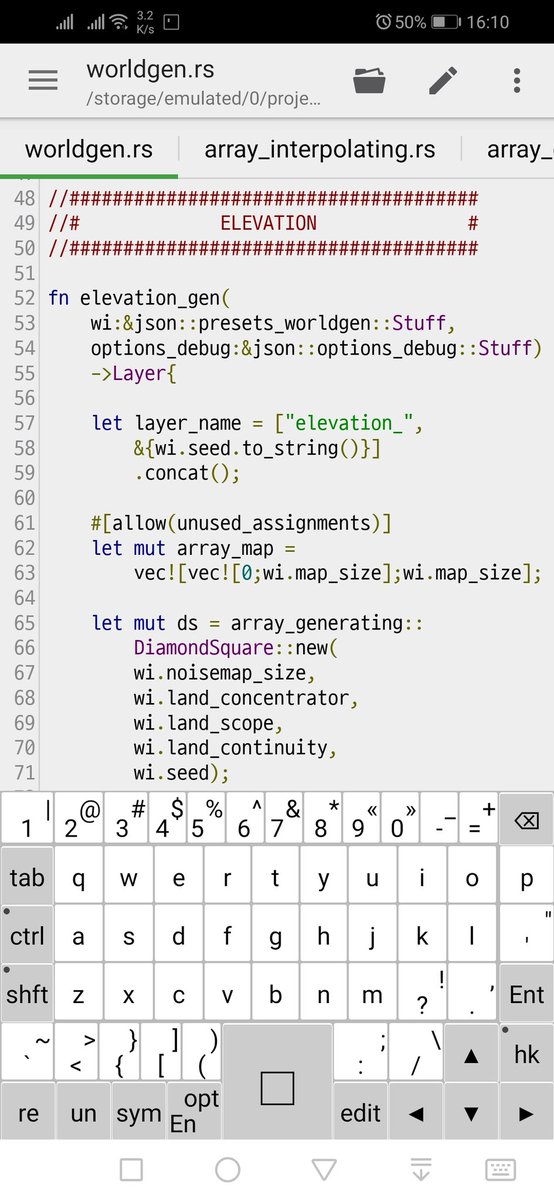Tap the battery indicator in status bar
The image size is (554, 1200).
tap(445, 21)
